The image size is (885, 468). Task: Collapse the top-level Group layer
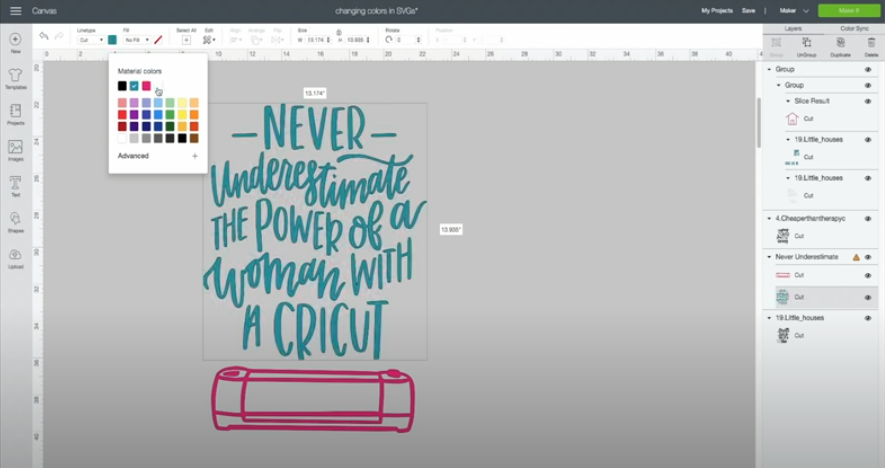[769, 69]
